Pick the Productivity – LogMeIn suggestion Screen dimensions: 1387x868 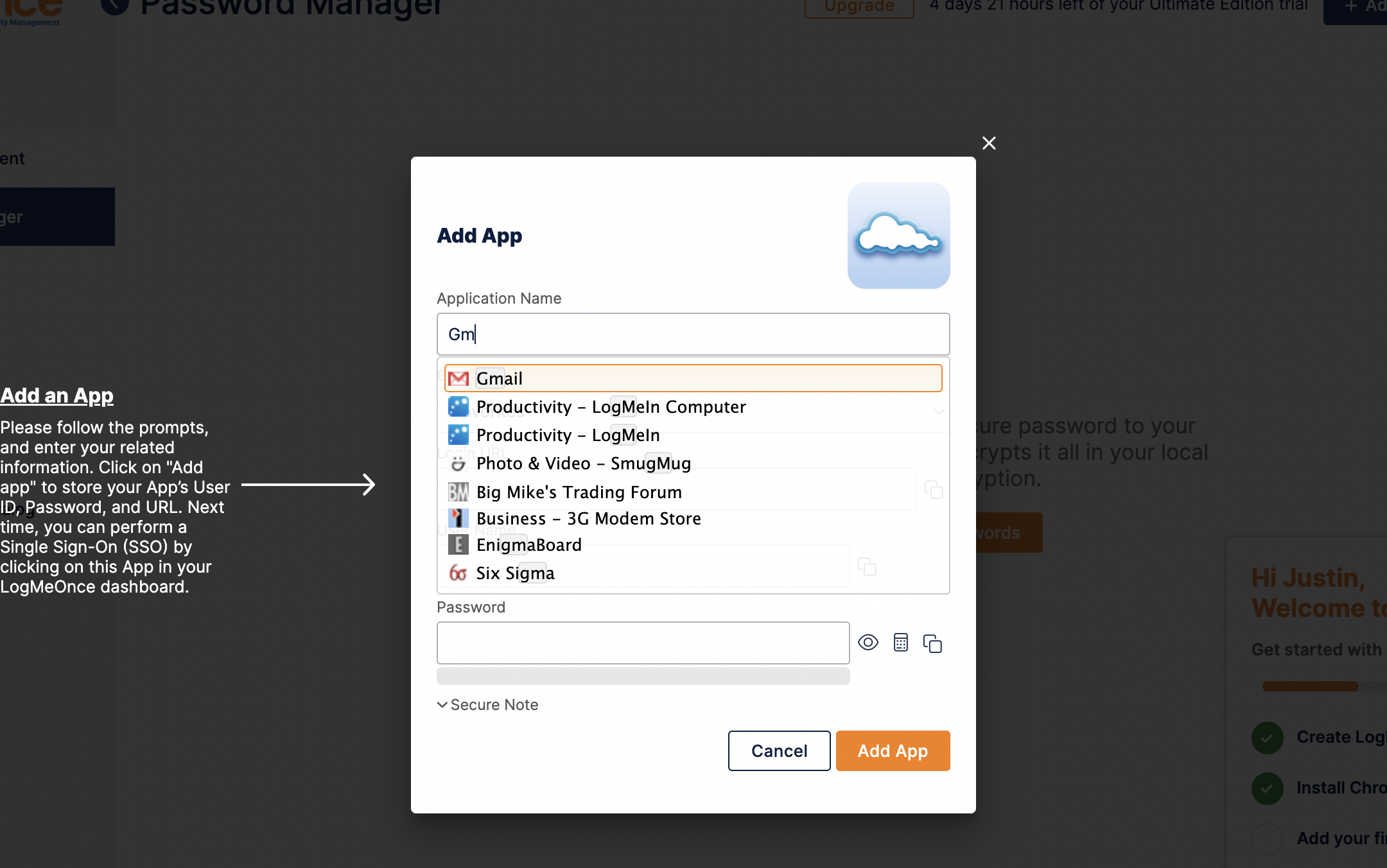(693, 435)
